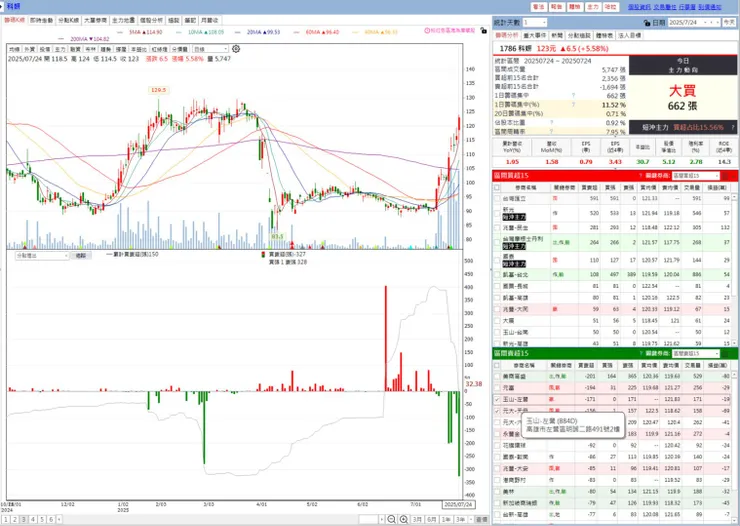Click the arrow icon beside window title
This screenshot has height=526, width=740.
pyautogui.click(x=2, y=6)
